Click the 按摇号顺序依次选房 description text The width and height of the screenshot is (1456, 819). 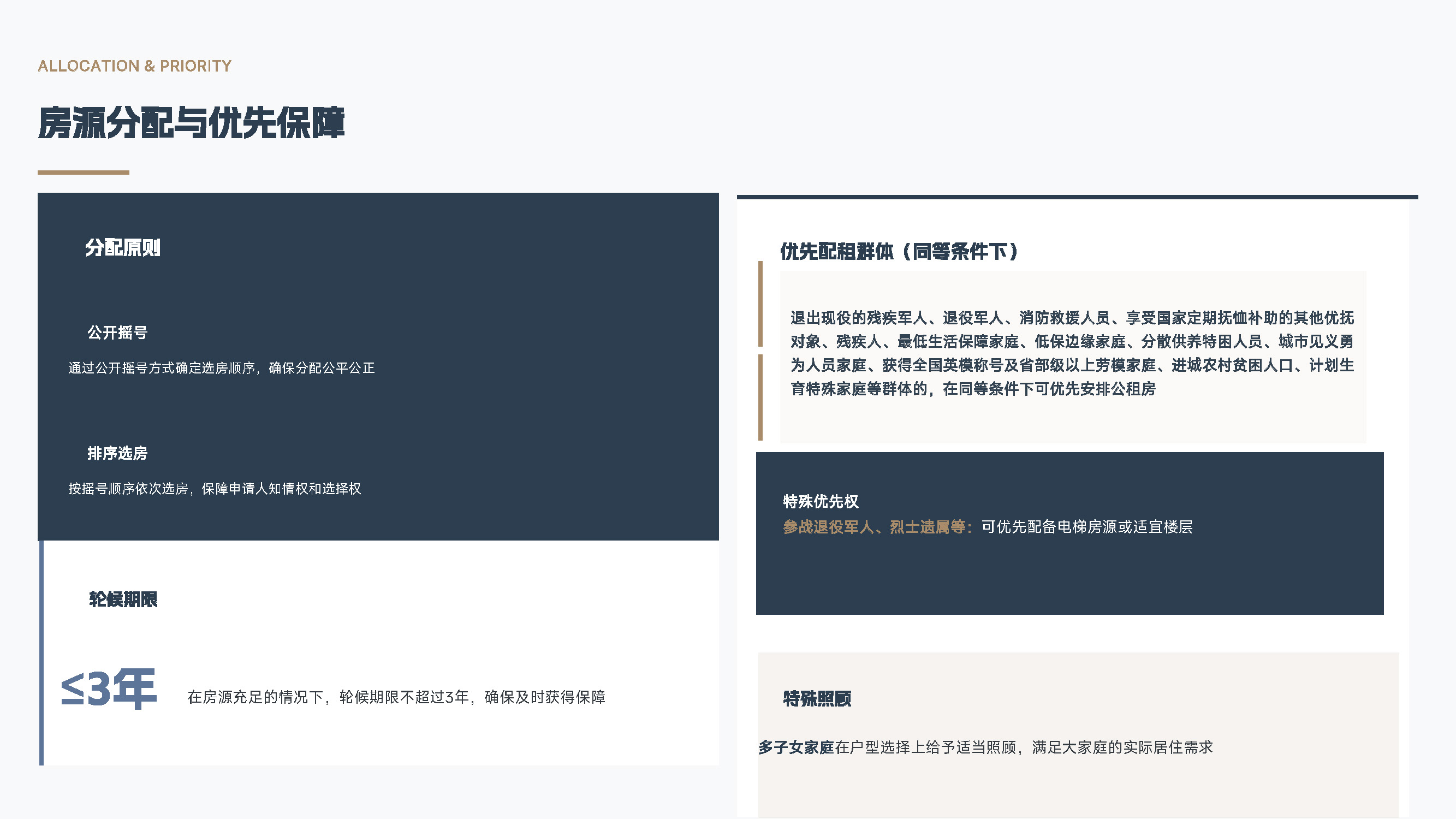click(214, 489)
